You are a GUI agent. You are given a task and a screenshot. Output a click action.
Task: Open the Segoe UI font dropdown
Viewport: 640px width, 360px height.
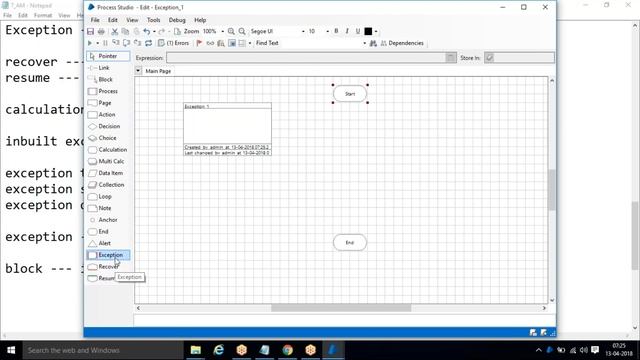(303, 31)
